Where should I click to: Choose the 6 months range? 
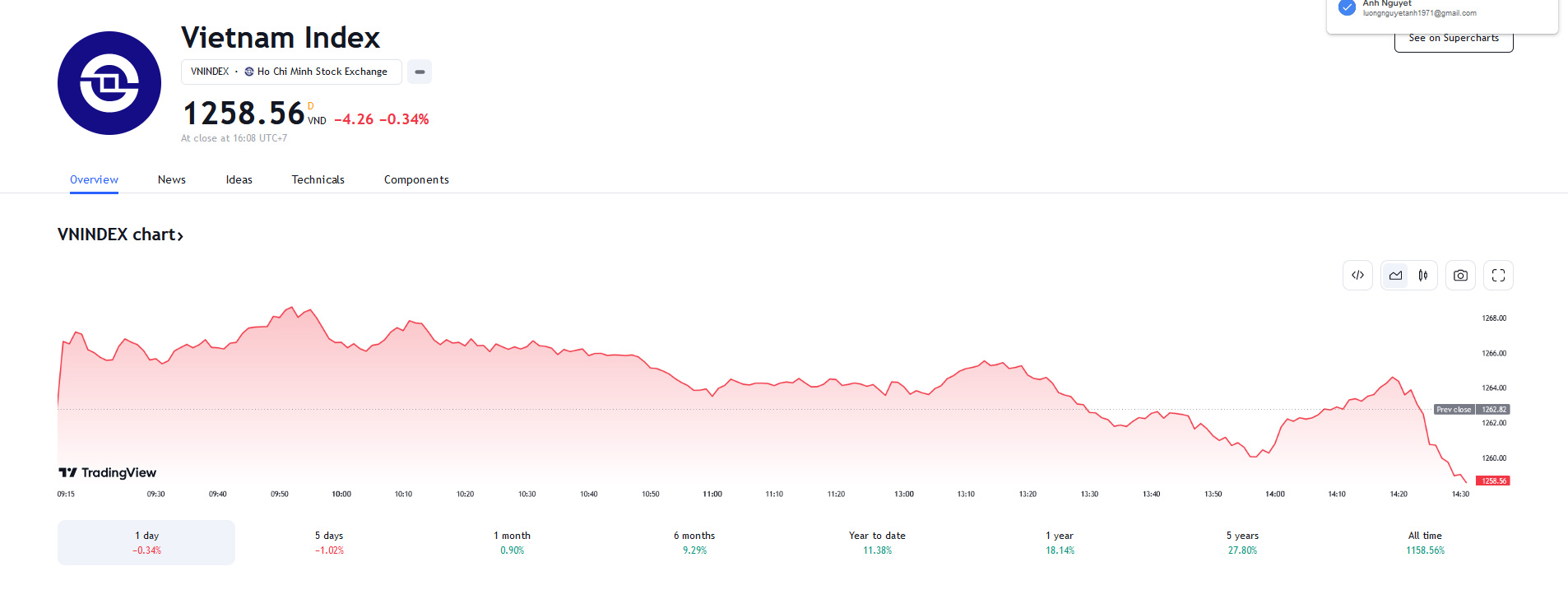click(x=694, y=542)
